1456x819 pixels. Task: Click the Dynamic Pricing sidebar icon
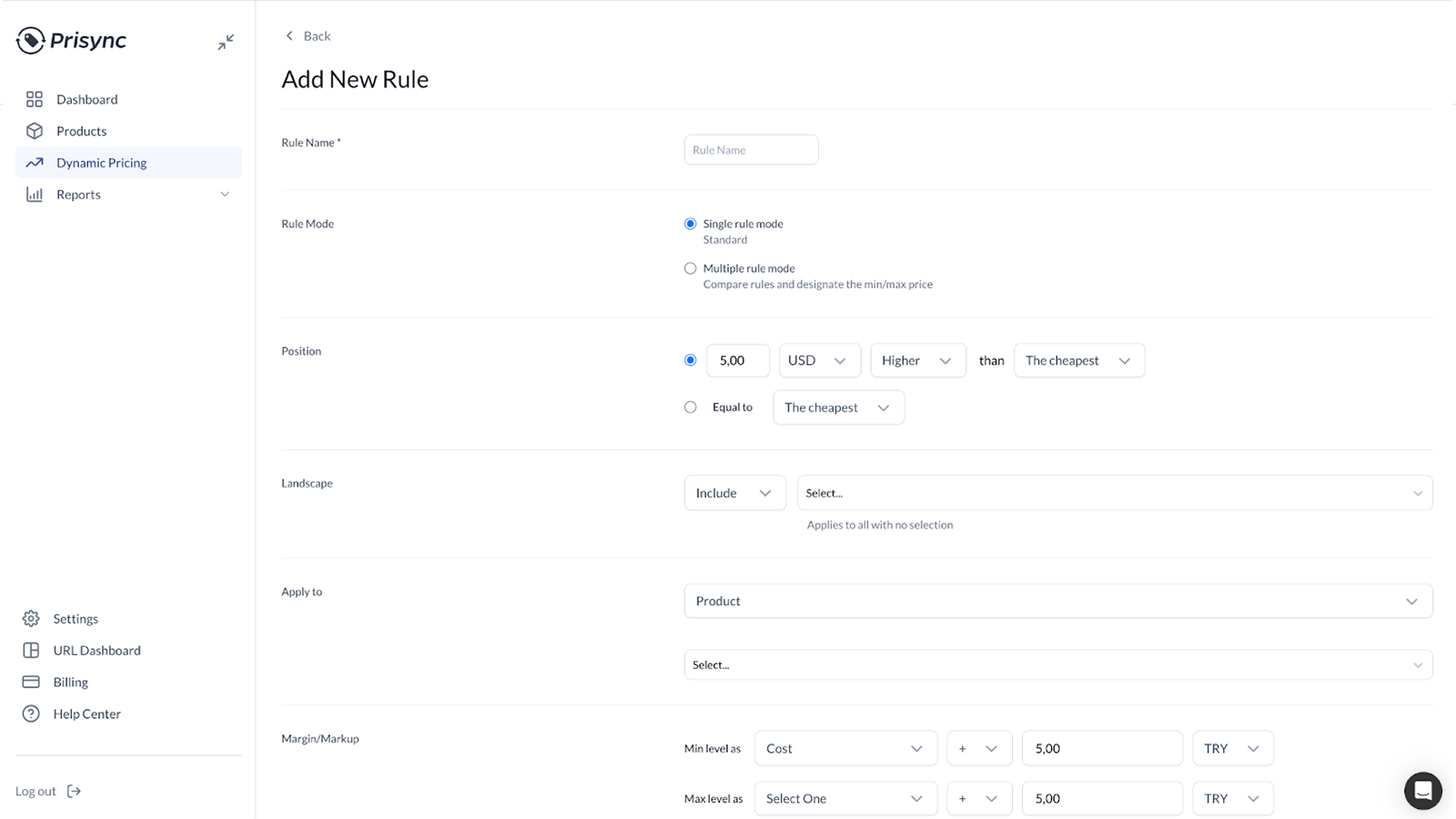pos(34,162)
